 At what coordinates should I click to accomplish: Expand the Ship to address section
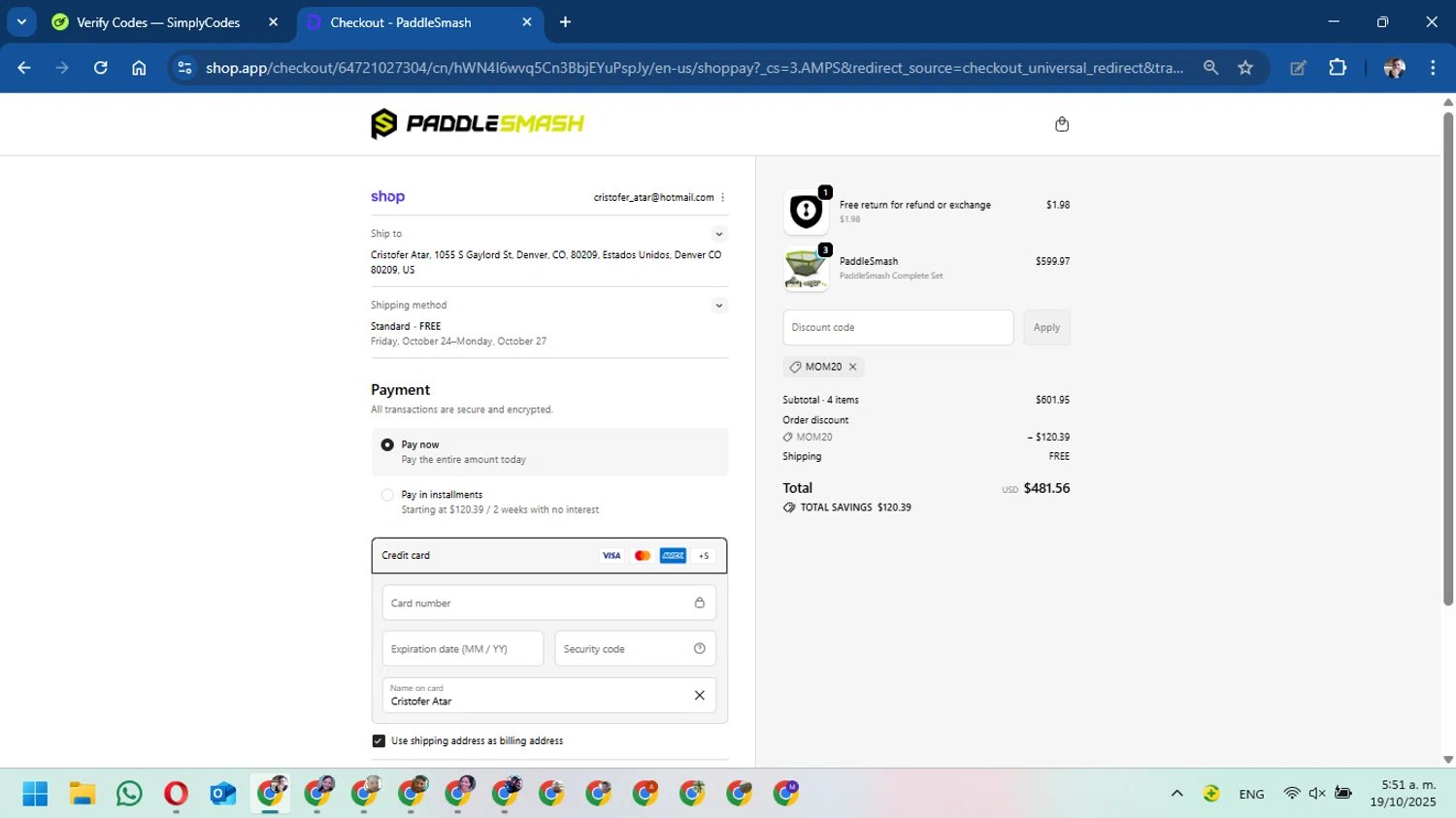coord(719,234)
